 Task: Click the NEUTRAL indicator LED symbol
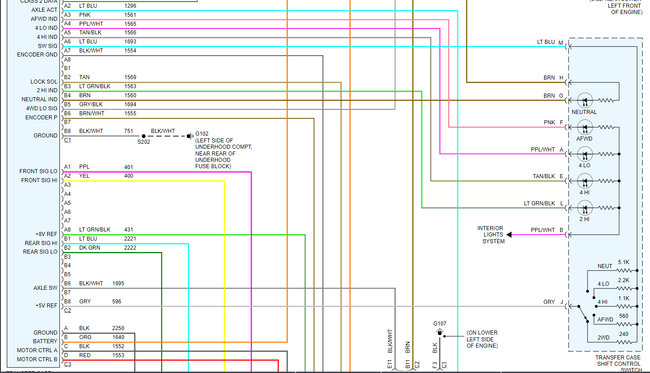pos(585,100)
